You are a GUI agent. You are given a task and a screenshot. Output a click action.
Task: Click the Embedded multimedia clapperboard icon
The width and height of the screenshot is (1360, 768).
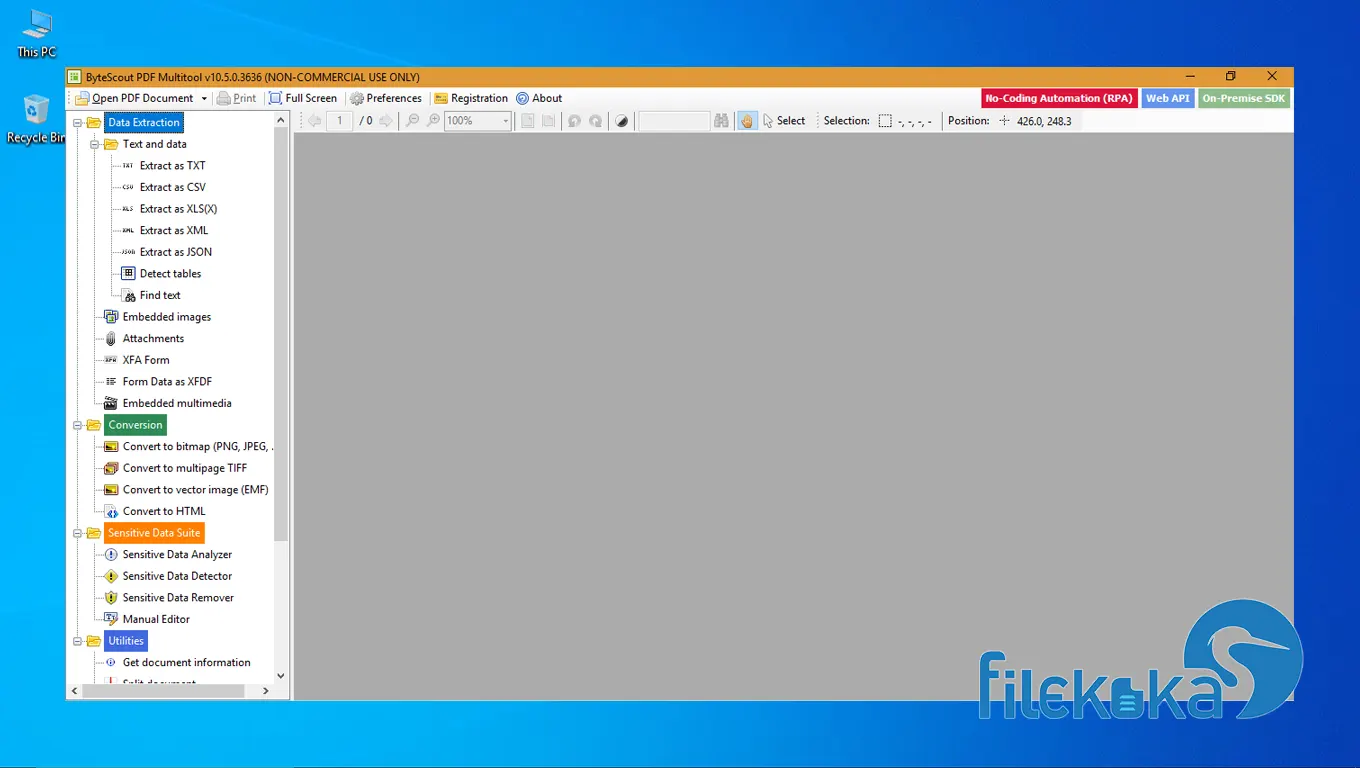tap(111, 403)
